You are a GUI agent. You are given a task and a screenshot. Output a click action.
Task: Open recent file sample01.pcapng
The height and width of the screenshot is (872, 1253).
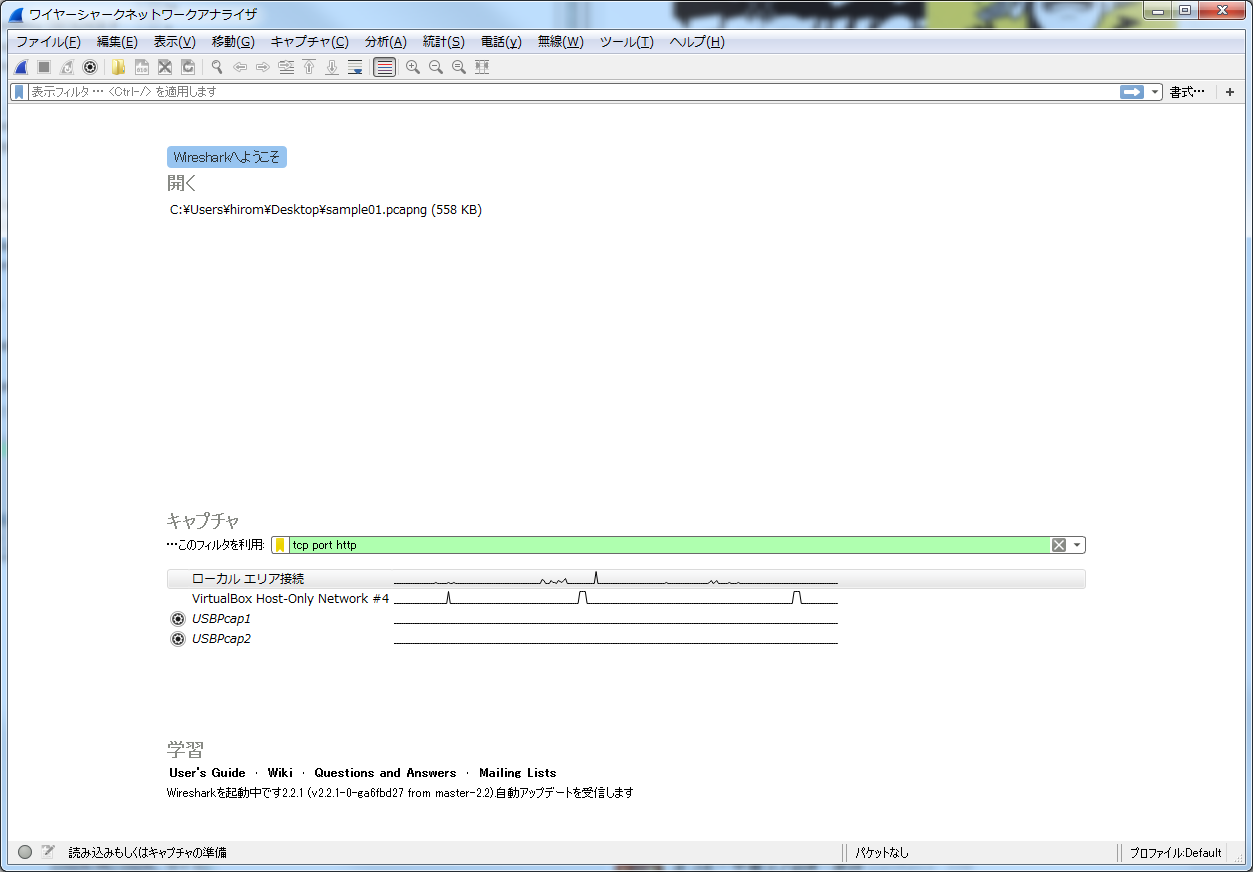click(326, 210)
